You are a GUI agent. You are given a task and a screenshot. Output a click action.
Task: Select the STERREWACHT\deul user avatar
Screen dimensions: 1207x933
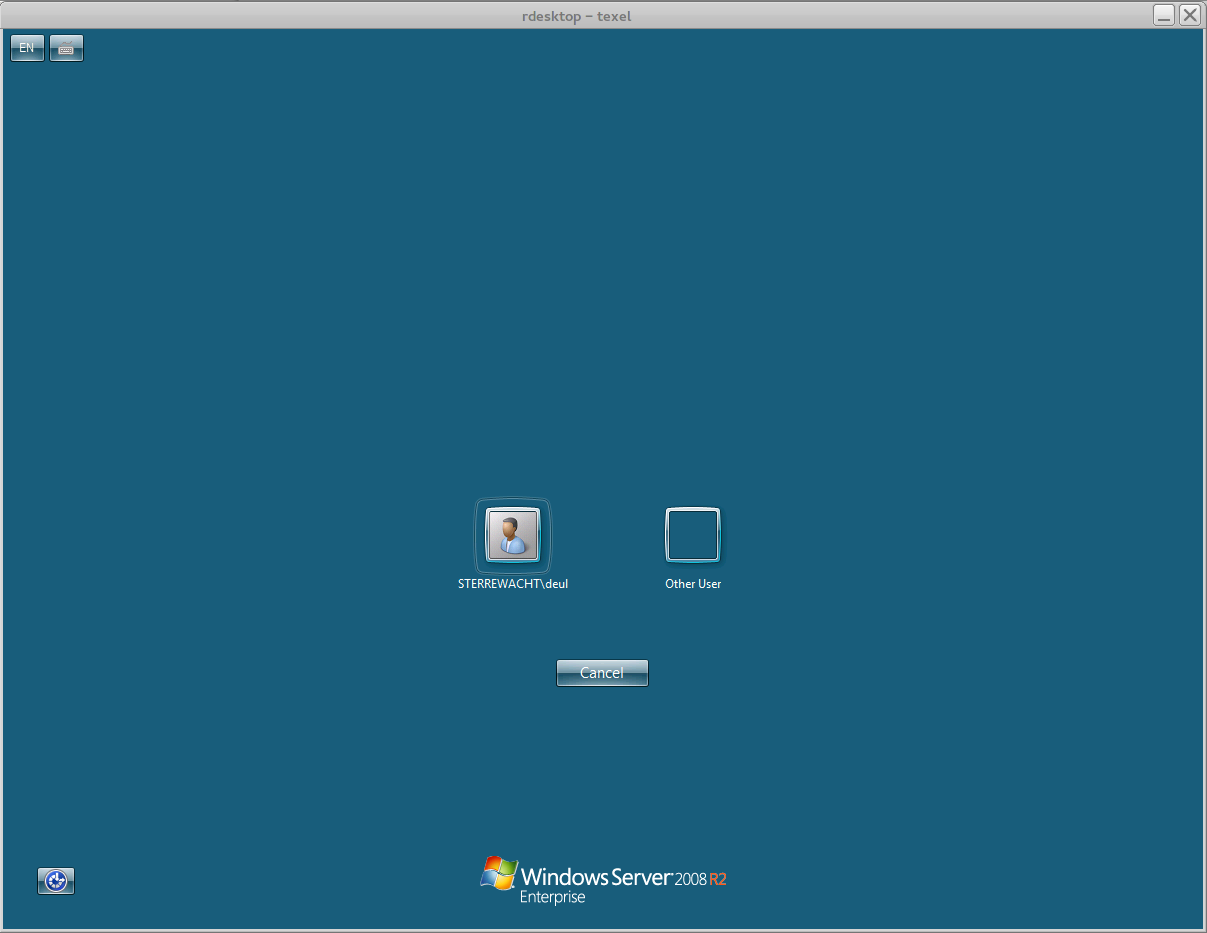[x=513, y=534]
